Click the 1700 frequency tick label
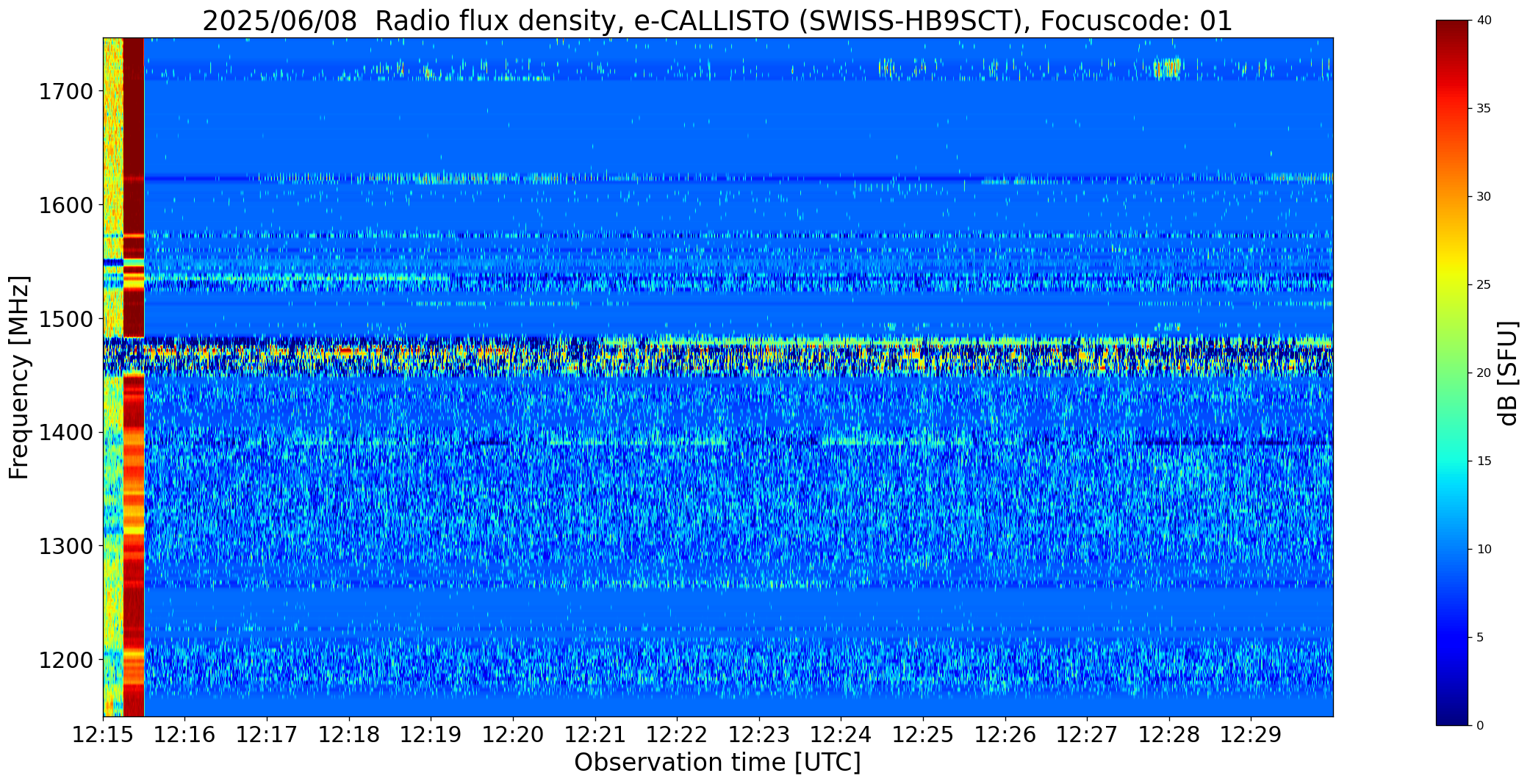 pyautogui.click(x=65, y=92)
